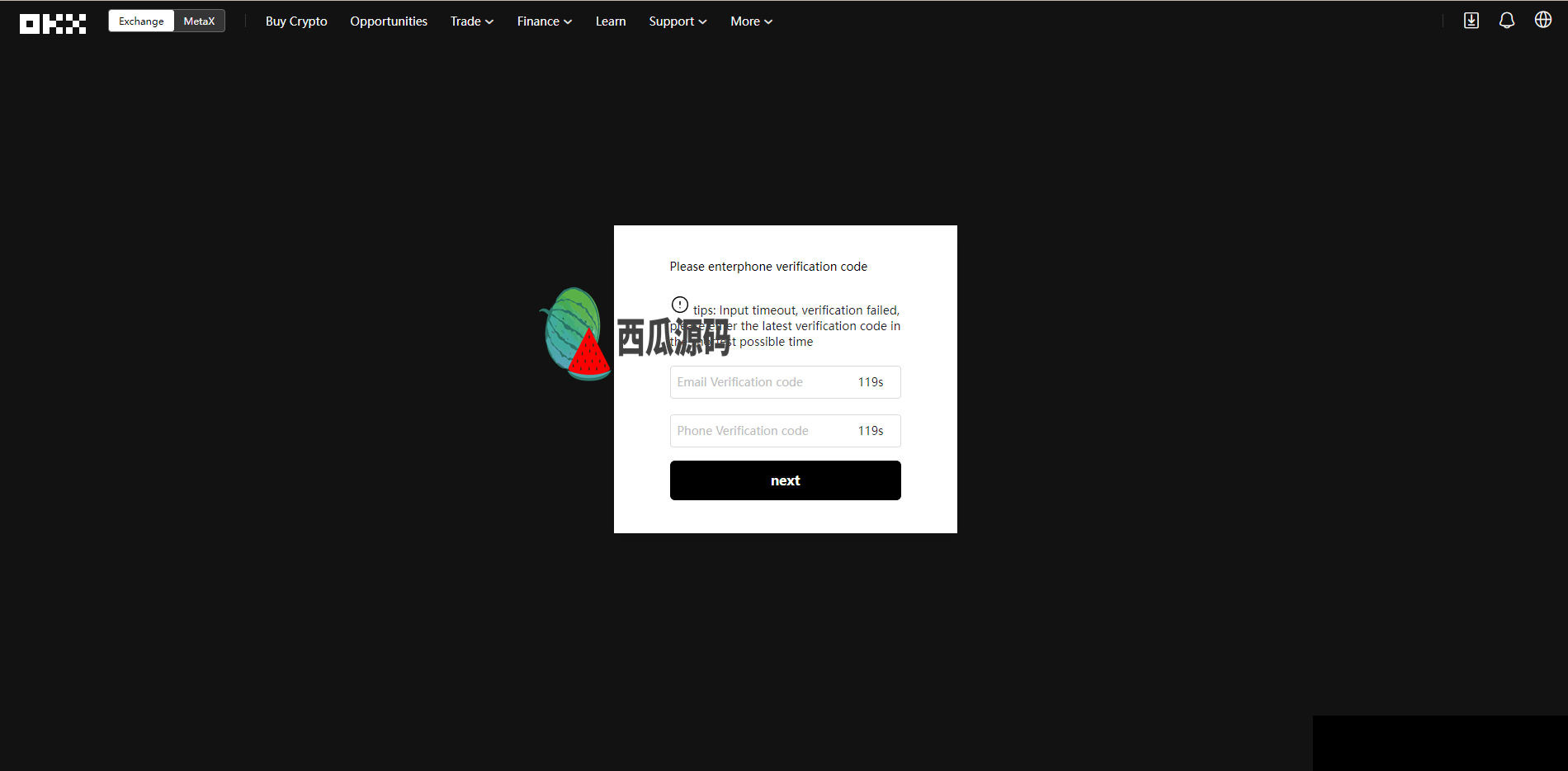Open the language globe icon

point(1542,20)
